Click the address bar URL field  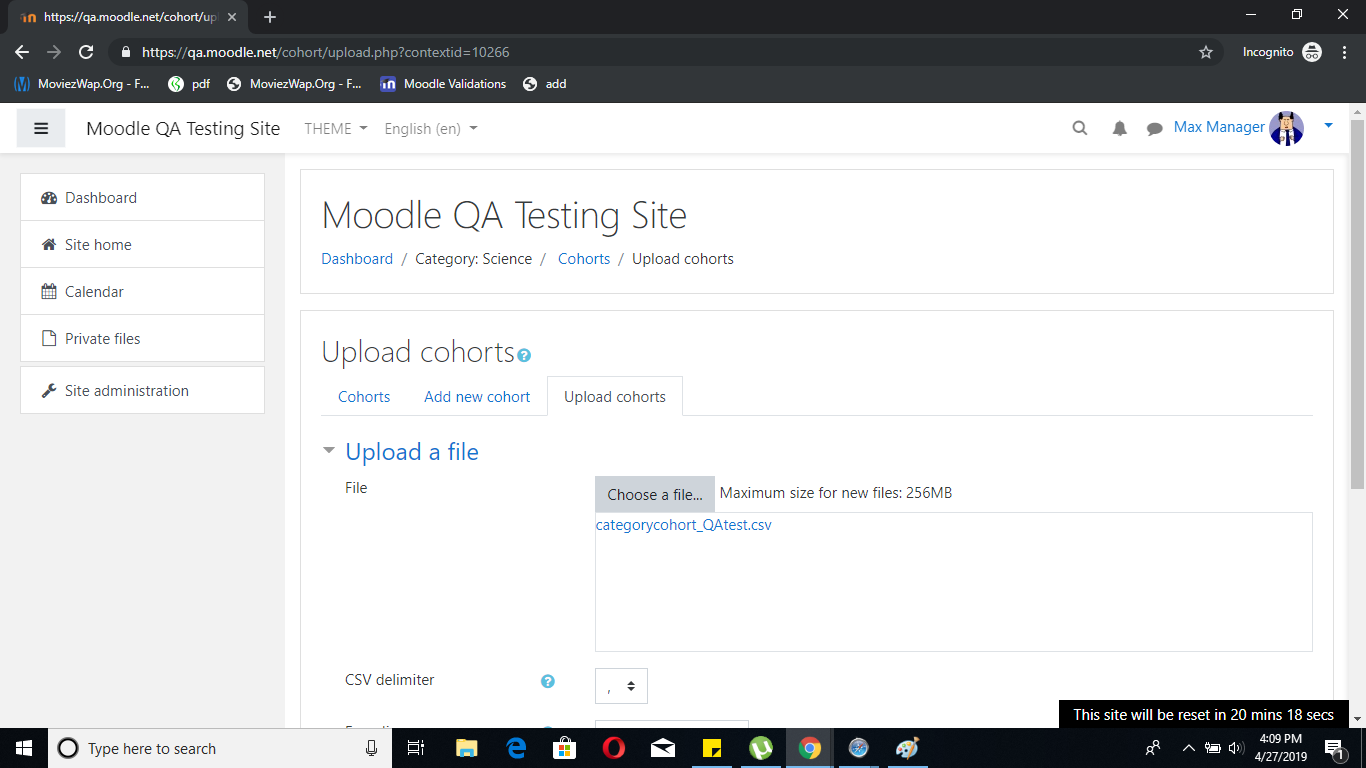[x=660, y=52]
